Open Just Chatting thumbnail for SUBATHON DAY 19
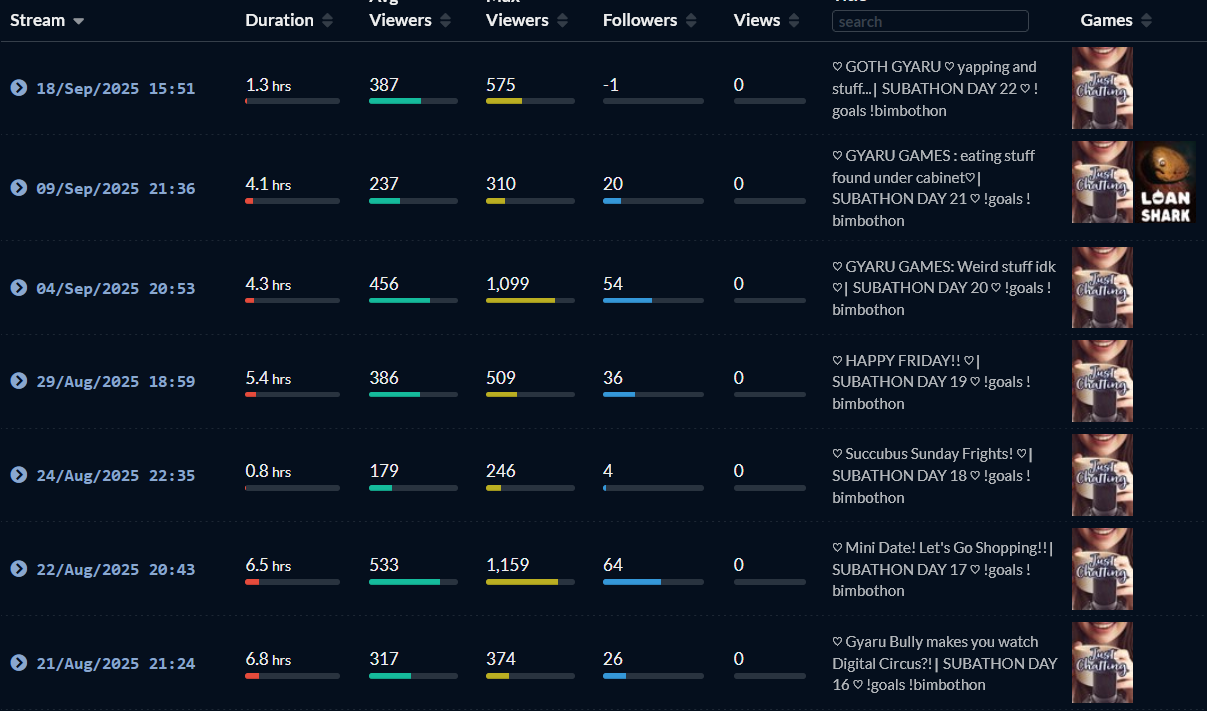This screenshot has height=711, width=1207. pyautogui.click(x=1102, y=381)
